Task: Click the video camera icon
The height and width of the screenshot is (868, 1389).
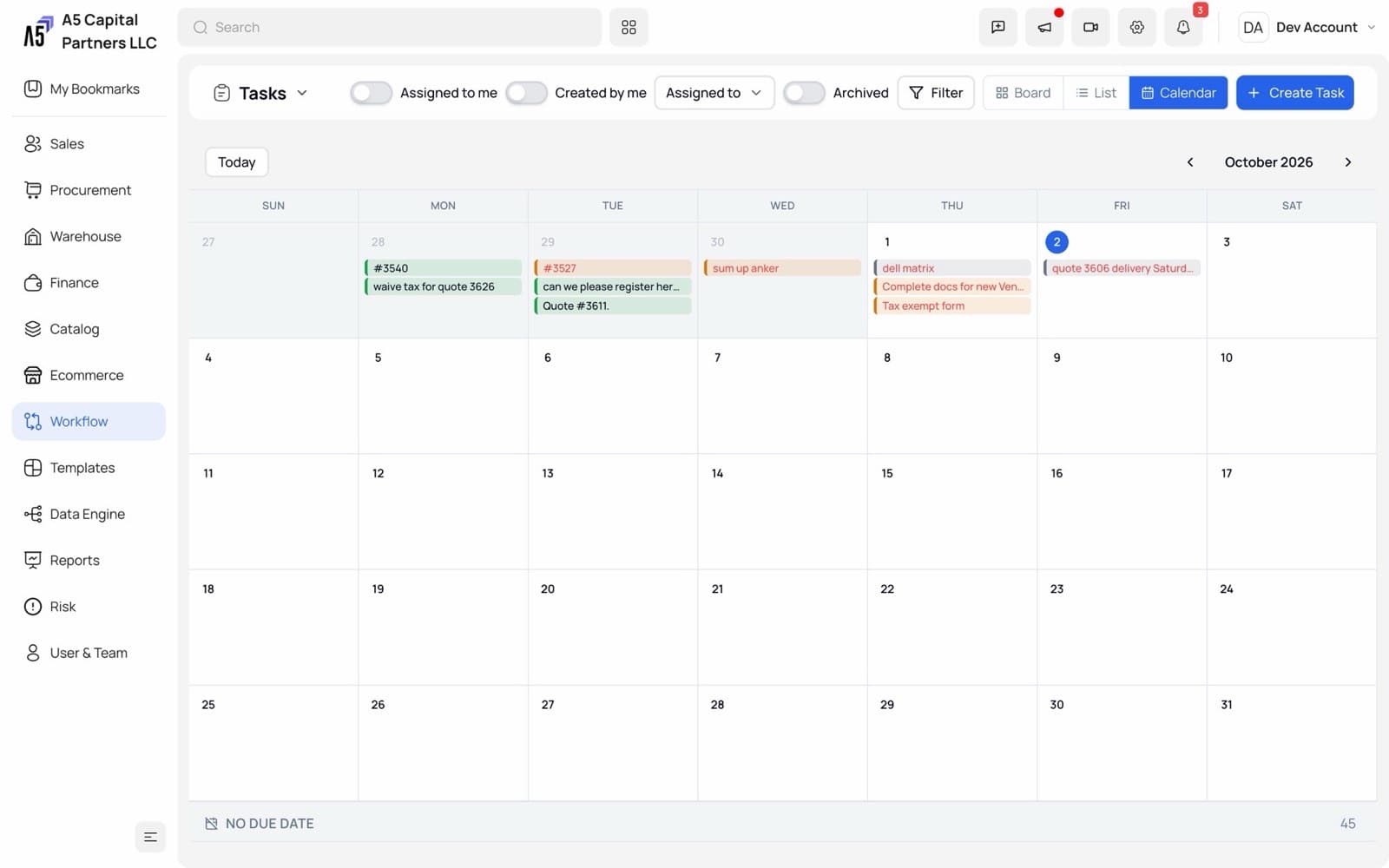Action: pyautogui.click(x=1090, y=27)
